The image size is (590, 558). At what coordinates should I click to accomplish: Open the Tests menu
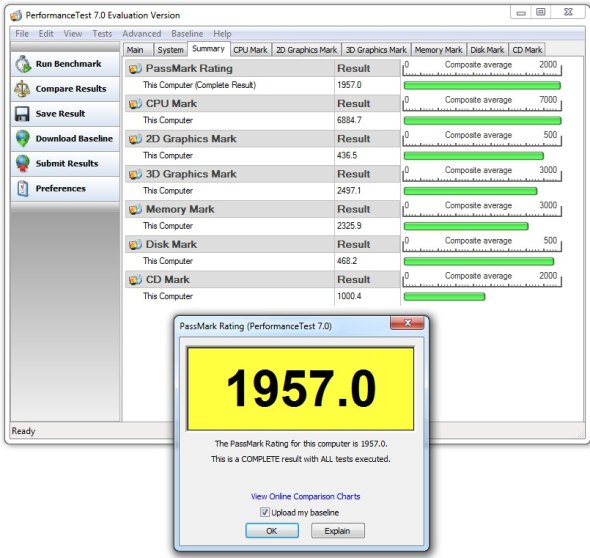pos(102,34)
